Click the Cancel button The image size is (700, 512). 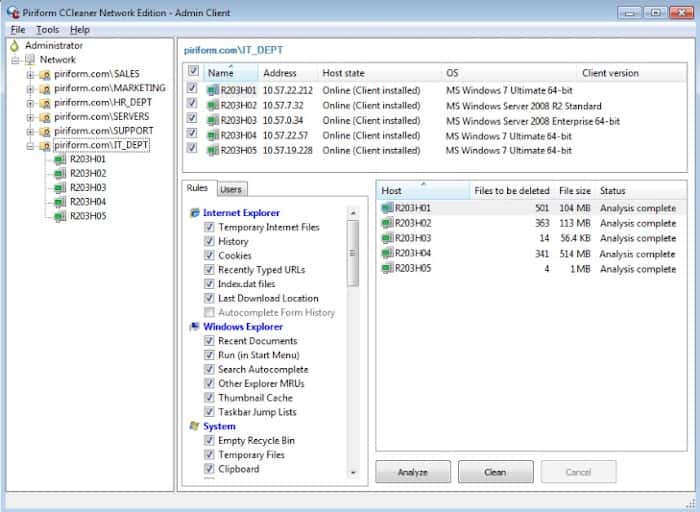coord(579,472)
